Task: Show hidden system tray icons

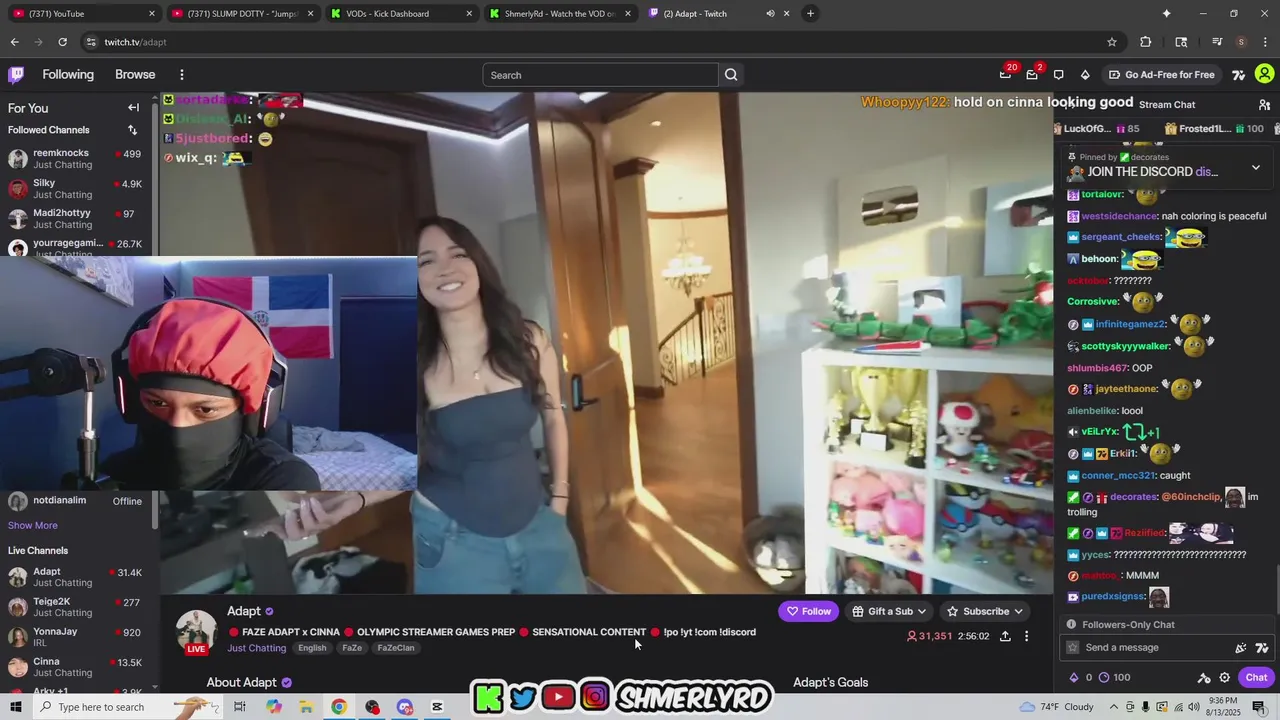Action: point(1114,707)
